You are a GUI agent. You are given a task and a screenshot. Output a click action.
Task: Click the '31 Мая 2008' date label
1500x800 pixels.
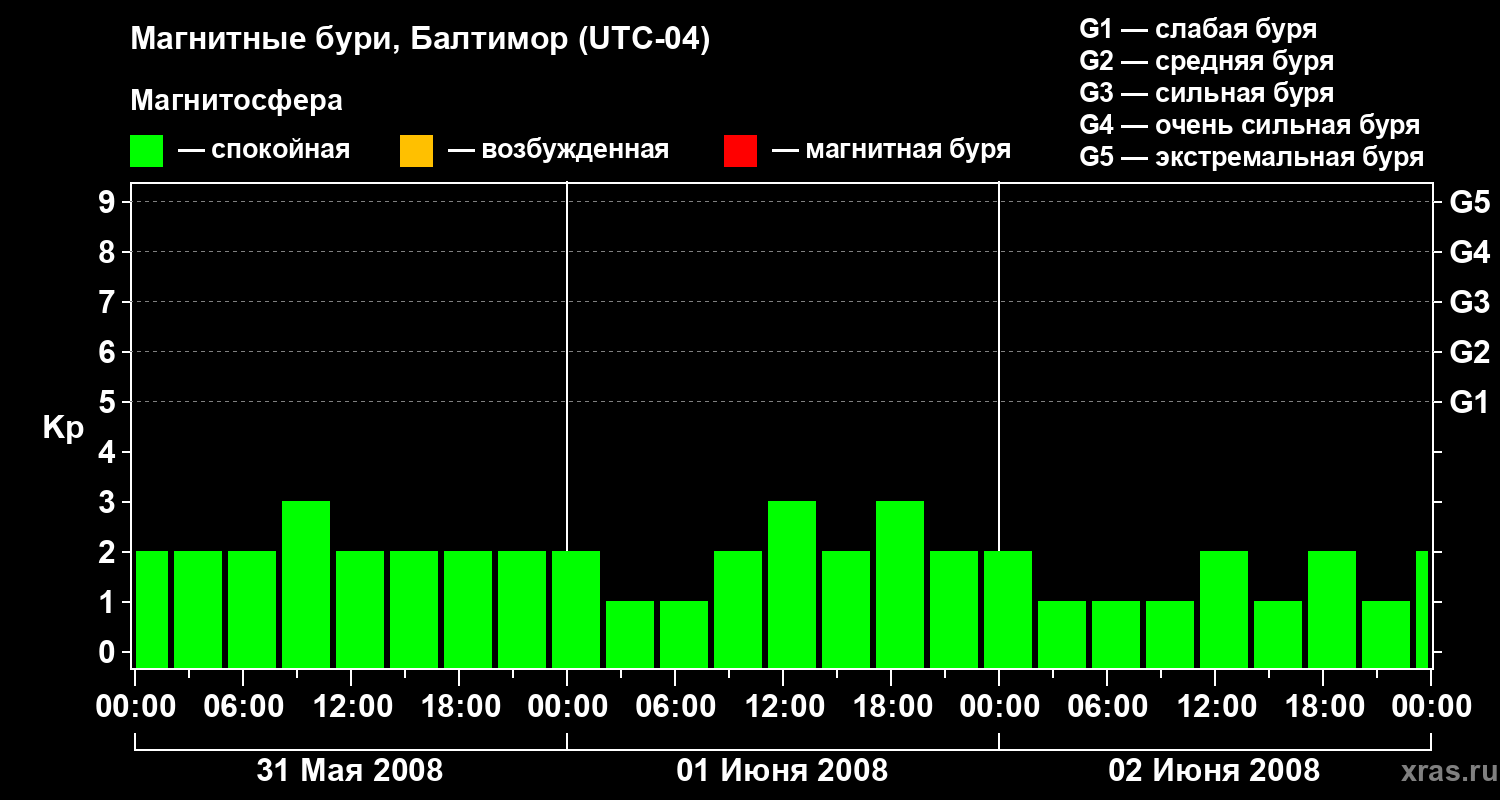tap(350, 771)
